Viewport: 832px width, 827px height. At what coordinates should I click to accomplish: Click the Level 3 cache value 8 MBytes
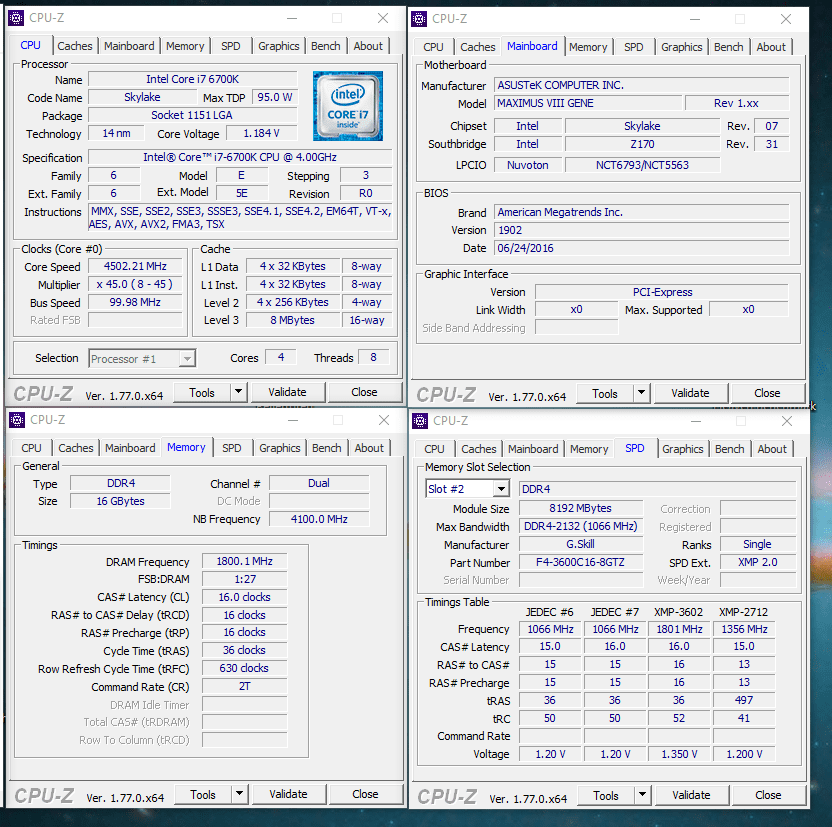point(292,320)
